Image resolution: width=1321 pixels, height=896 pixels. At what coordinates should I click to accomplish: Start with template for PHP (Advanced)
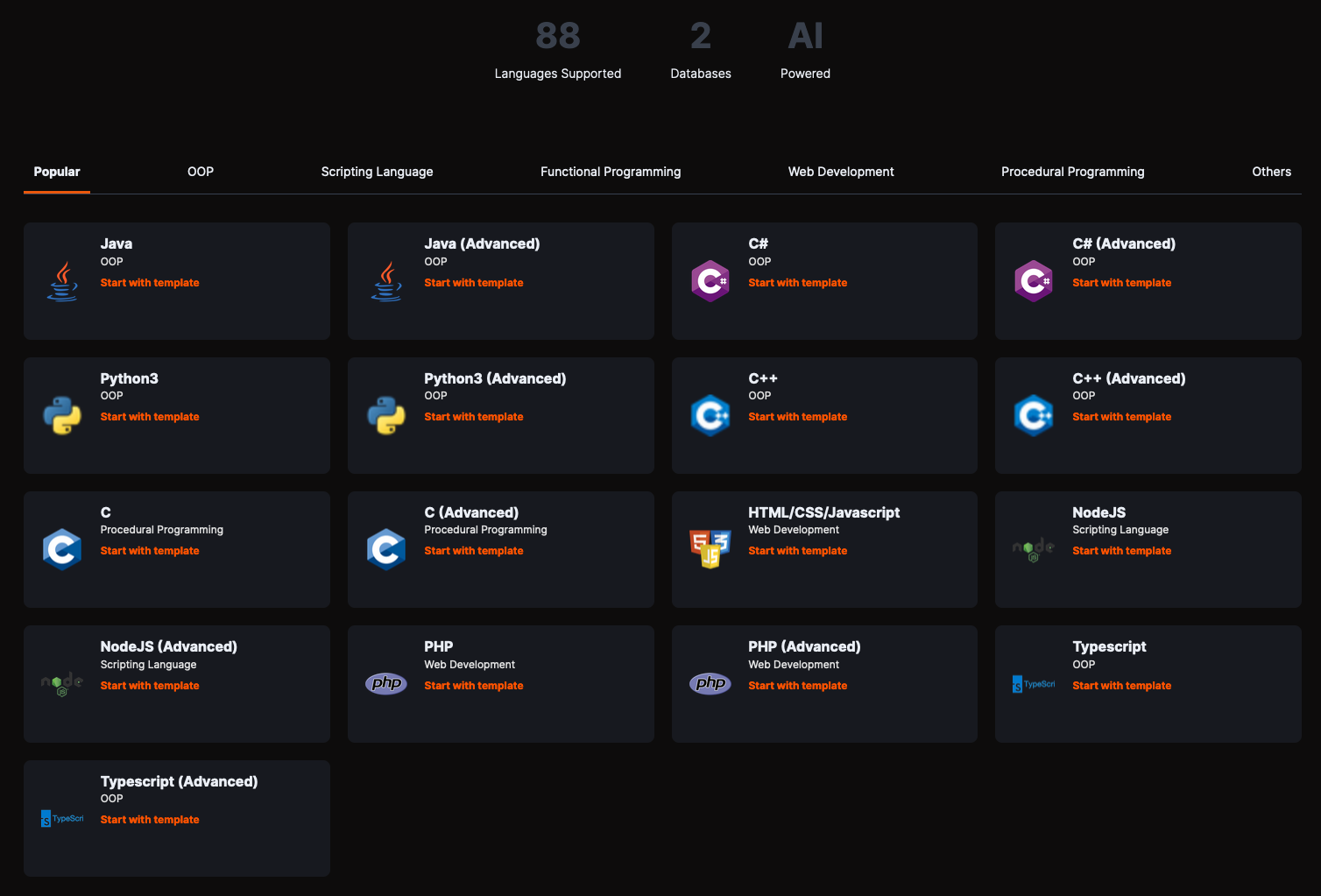[x=797, y=686]
